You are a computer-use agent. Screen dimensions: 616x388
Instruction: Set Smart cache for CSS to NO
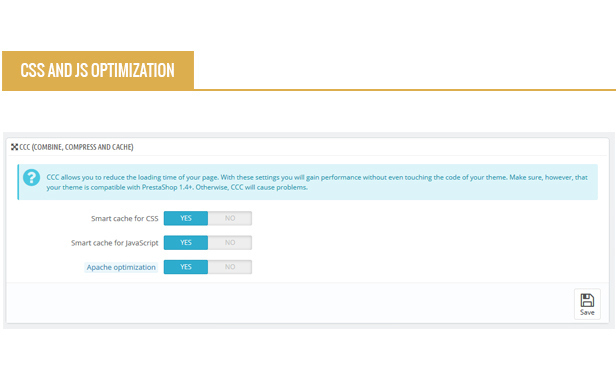pyautogui.click(x=230, y=218)
